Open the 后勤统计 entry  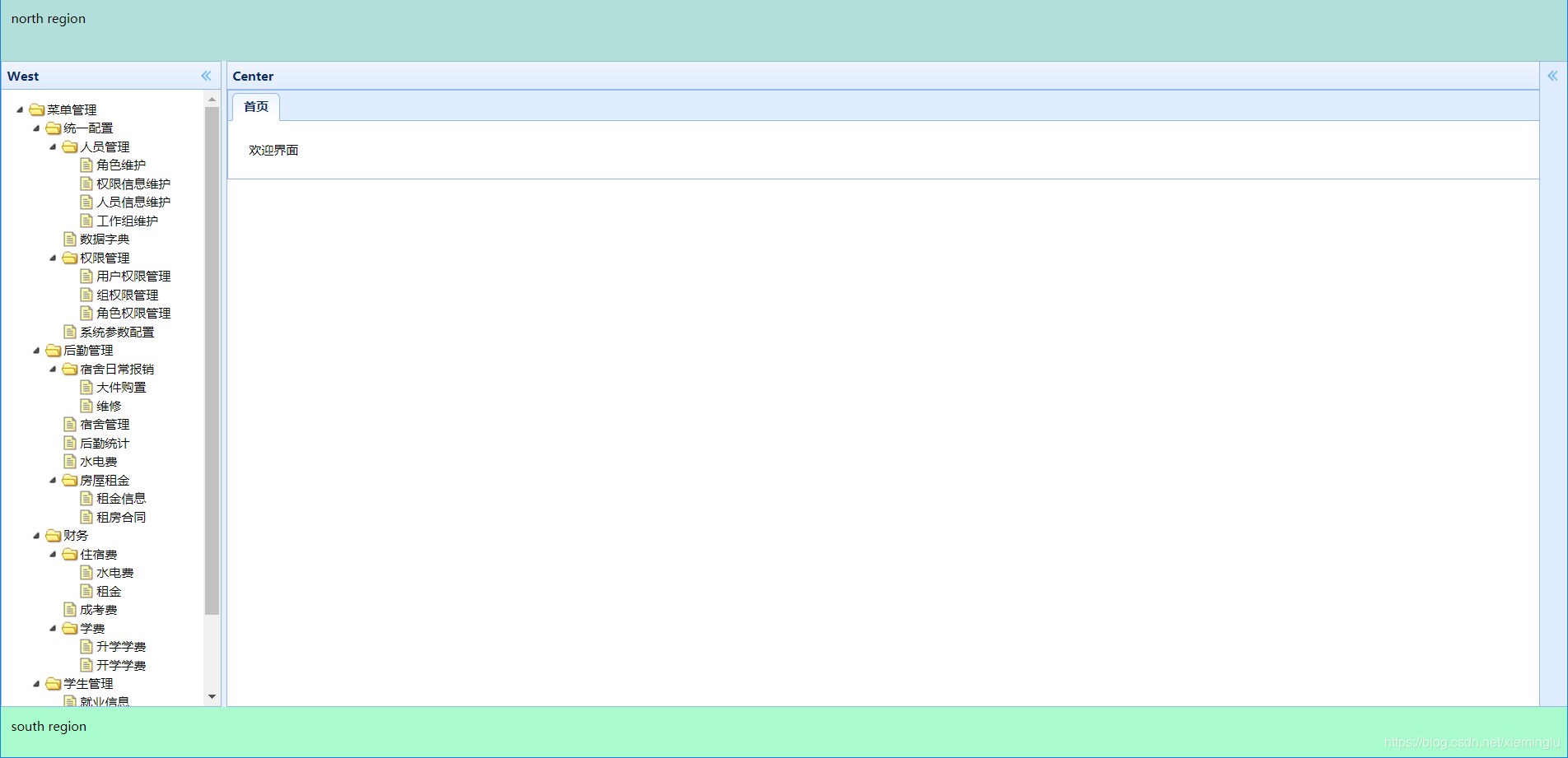click(x=105, y=443)
